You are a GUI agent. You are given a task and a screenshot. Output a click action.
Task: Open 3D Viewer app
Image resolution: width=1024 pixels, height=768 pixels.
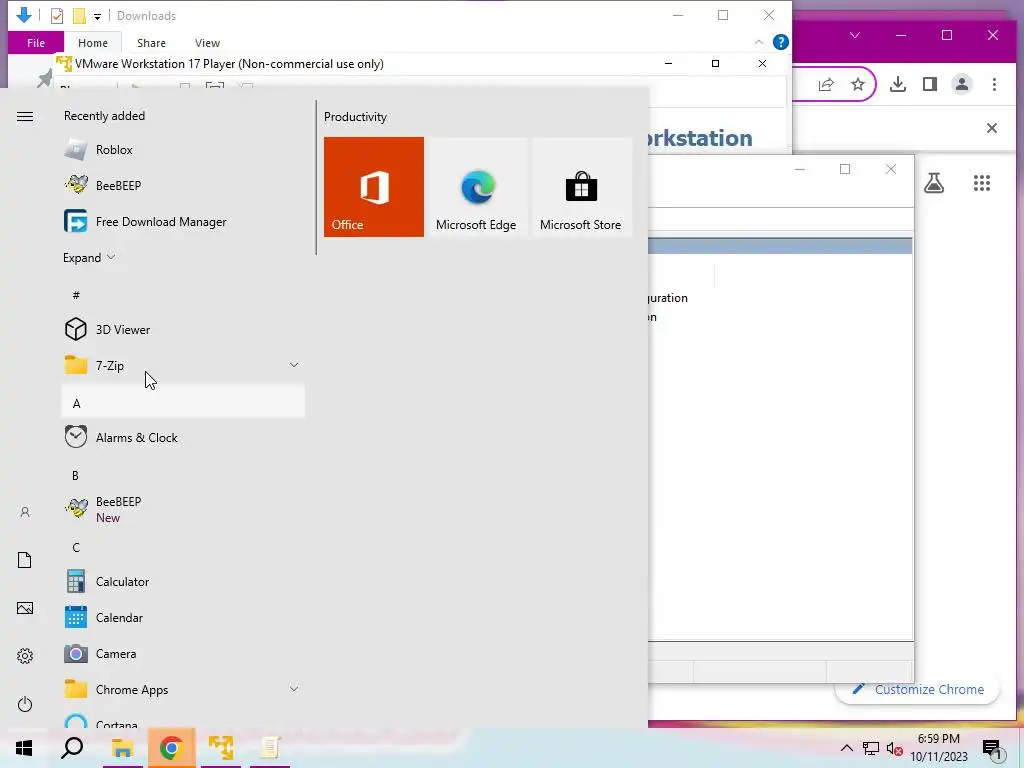pyautogui.click(x=183, y=329)
